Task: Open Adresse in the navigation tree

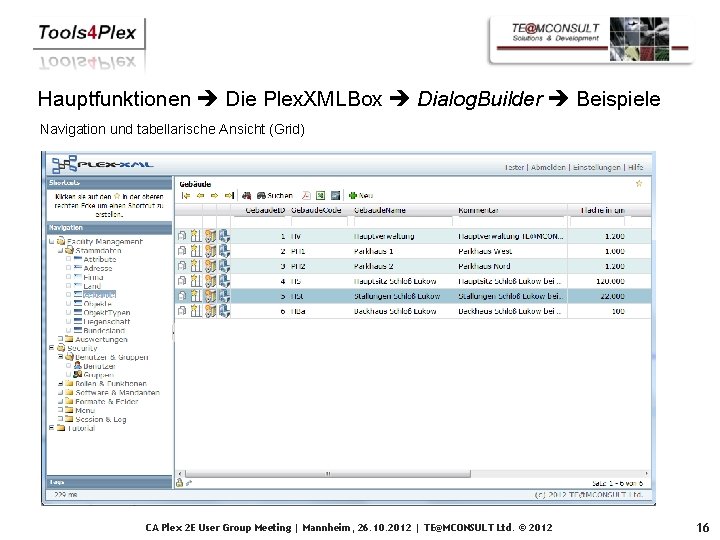Action: coord(98,268)
